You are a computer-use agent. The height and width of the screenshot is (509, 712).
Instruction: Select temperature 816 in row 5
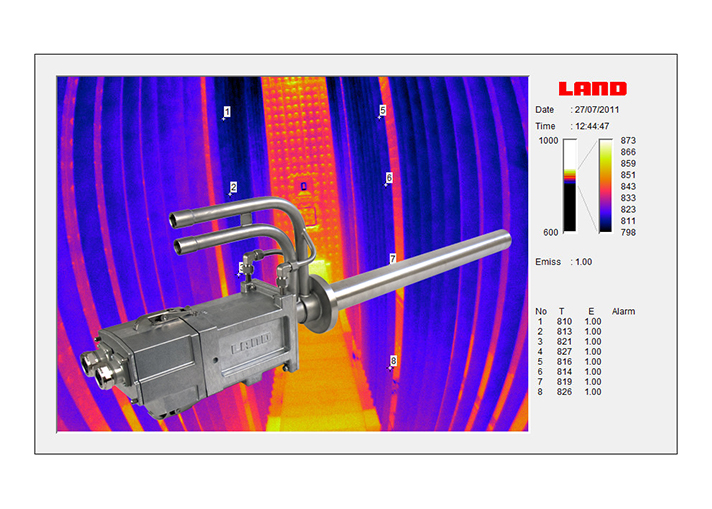coord(564,362)
